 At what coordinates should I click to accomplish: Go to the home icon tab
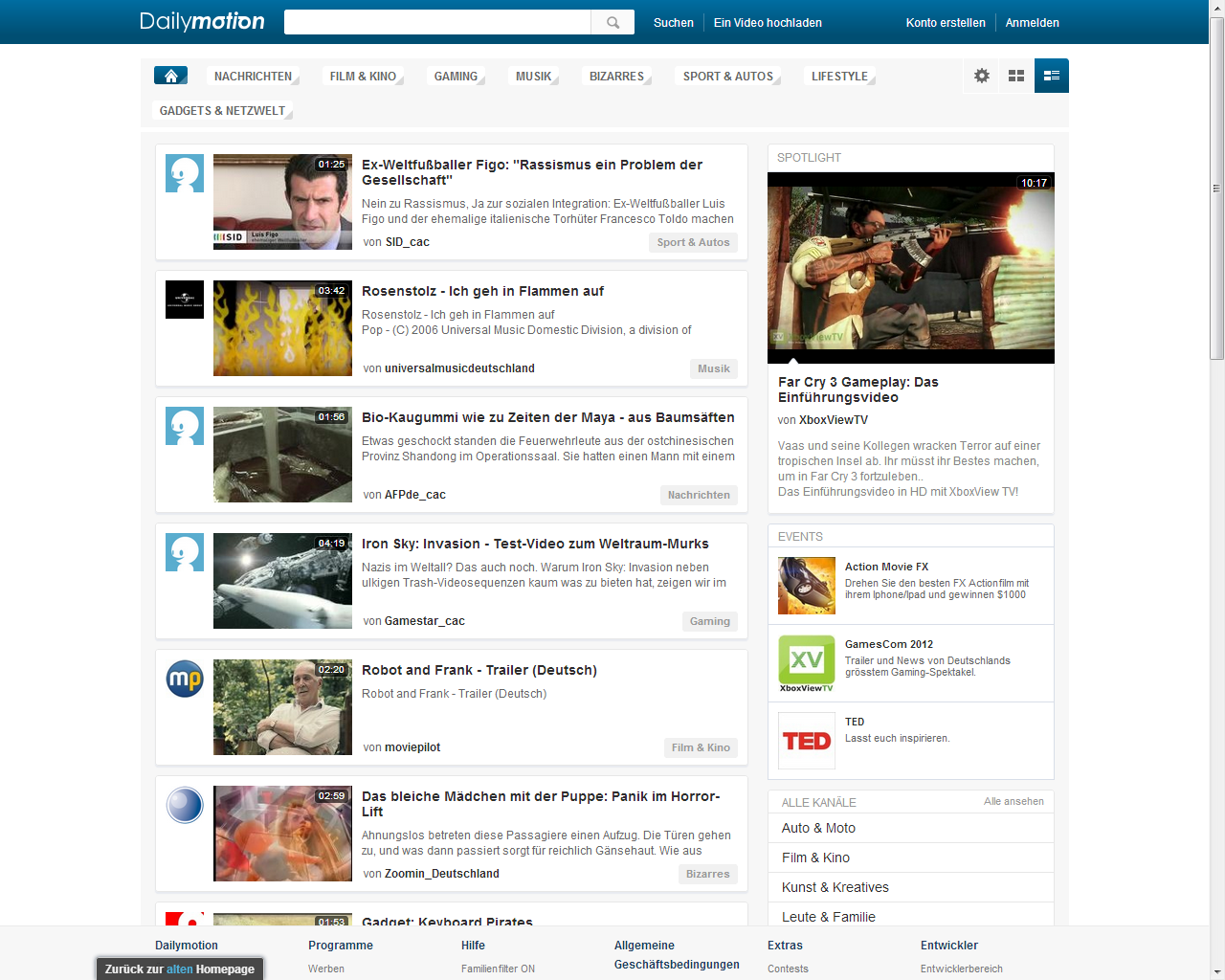pyautogui.click(x=170, y=76)
